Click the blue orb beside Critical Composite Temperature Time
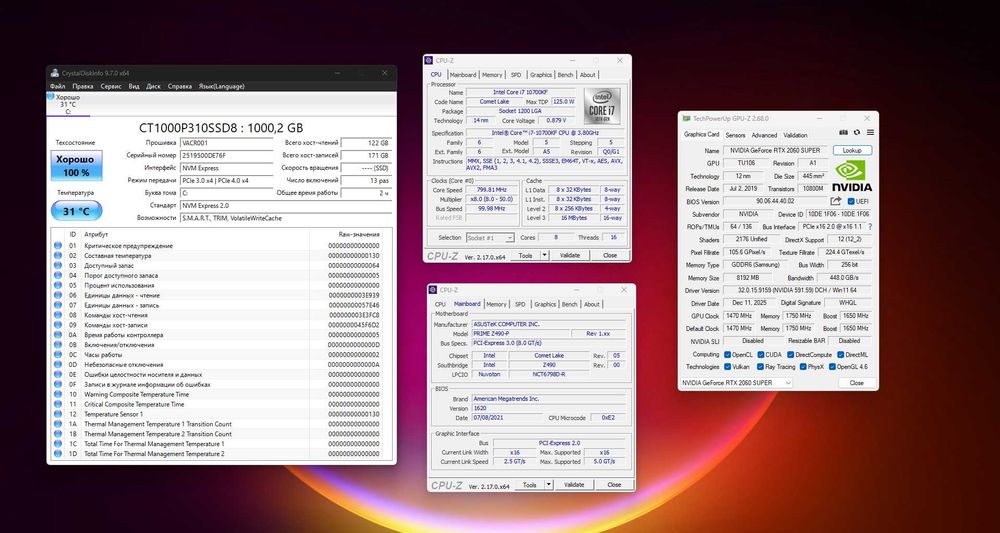This screenshot has height=533, width=1000. (x=58, y=404)
